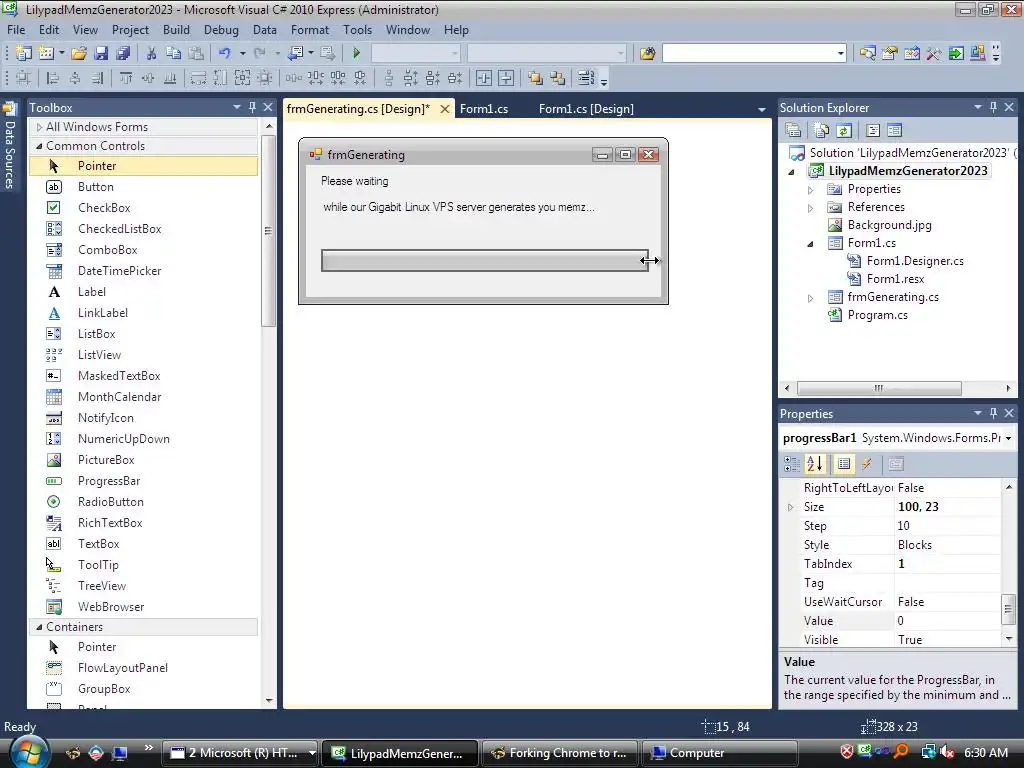Toggle auto-hide pin on Solution Explorer
The image size is (1024, 768).
tap(993, 107)
